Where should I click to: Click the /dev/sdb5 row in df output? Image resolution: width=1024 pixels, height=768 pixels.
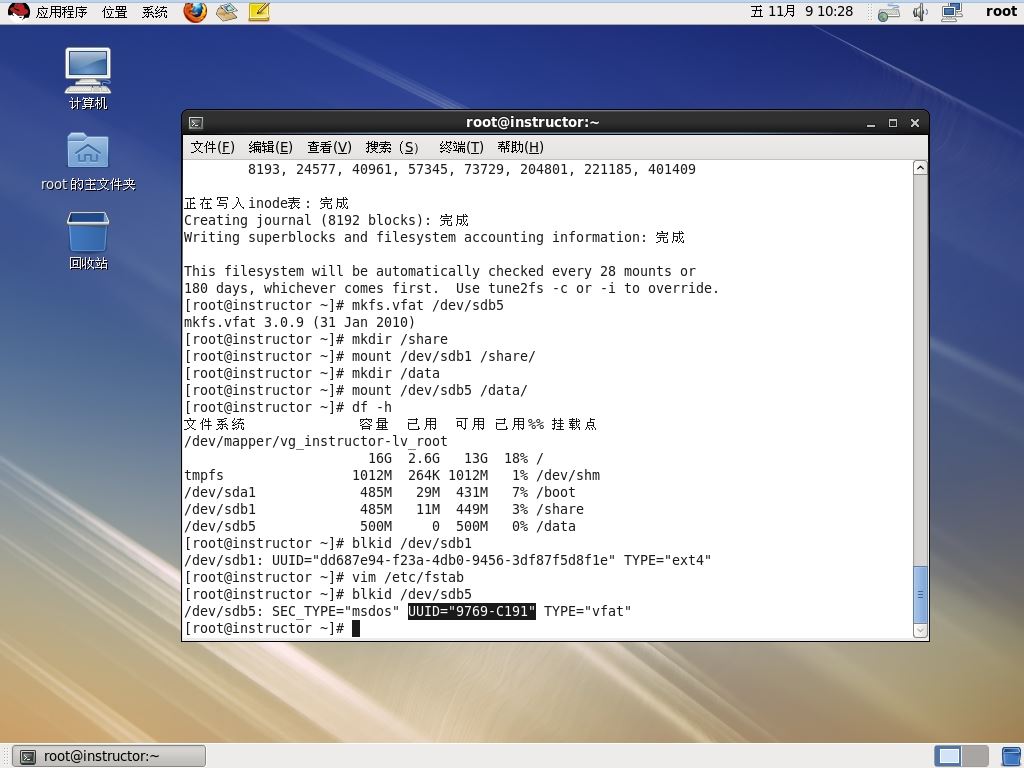pyautogui.click(x=380, y=526)
